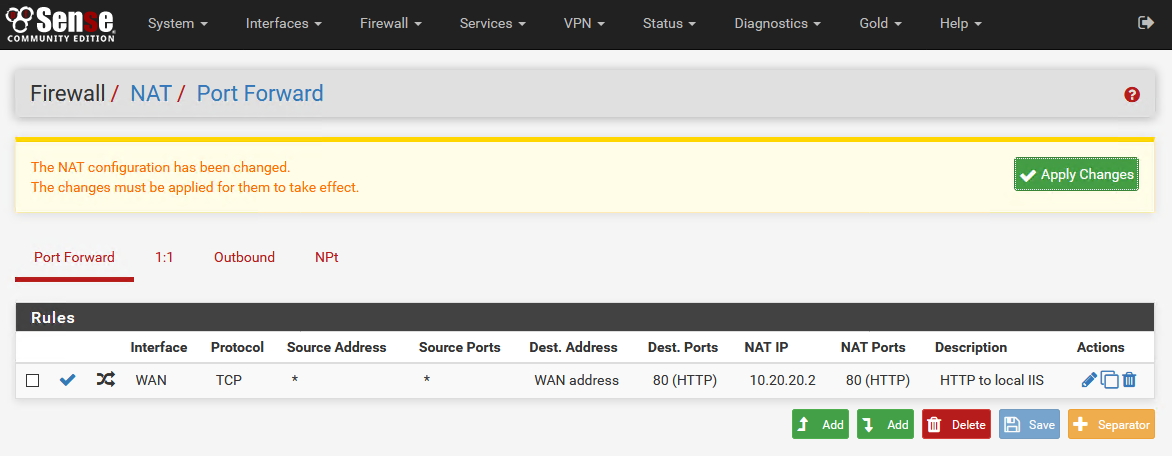This screenshot has height=456, width=1172.
Task: Log out using the top-right exit icon
Action: pyautogui.click(x=1146, y=22)
